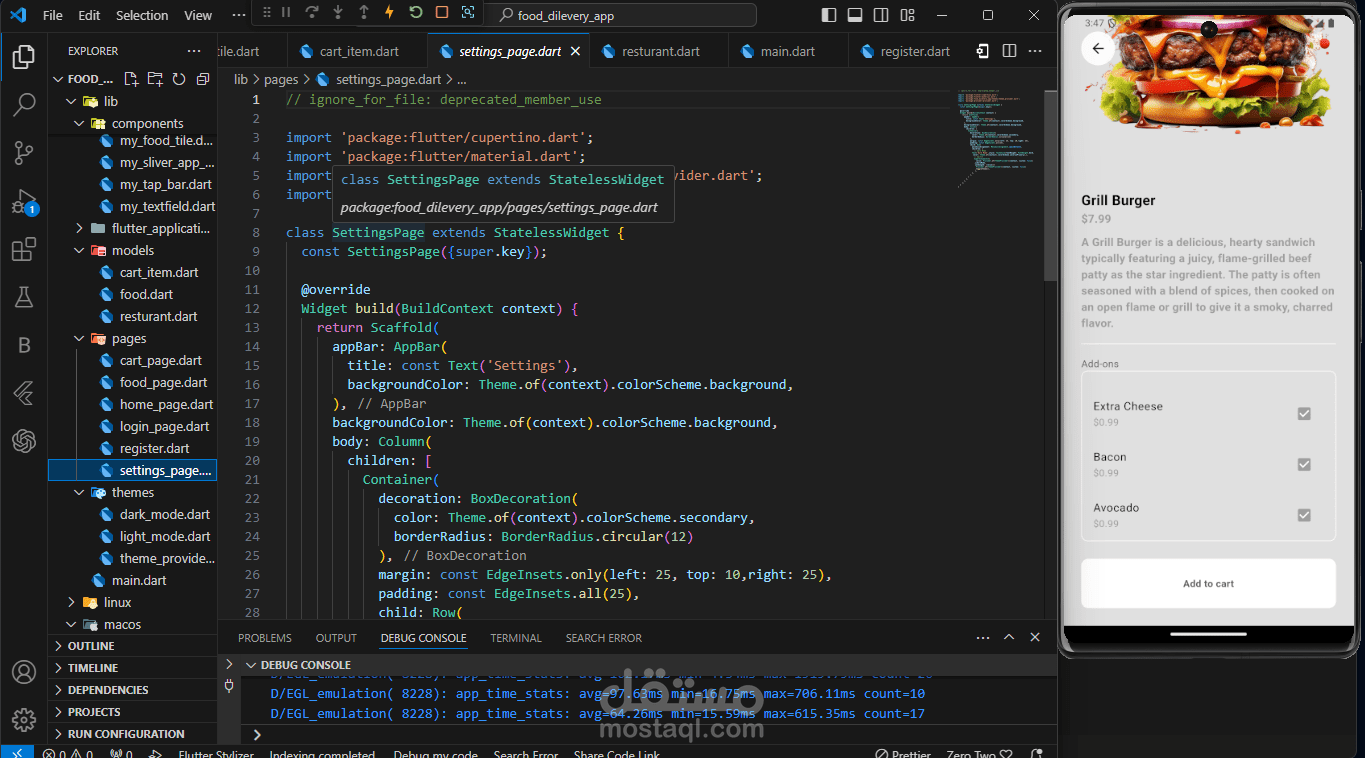This screenshot has width=1365, height=758.
Task: Expand the linux folder
Action: (71, 602)
